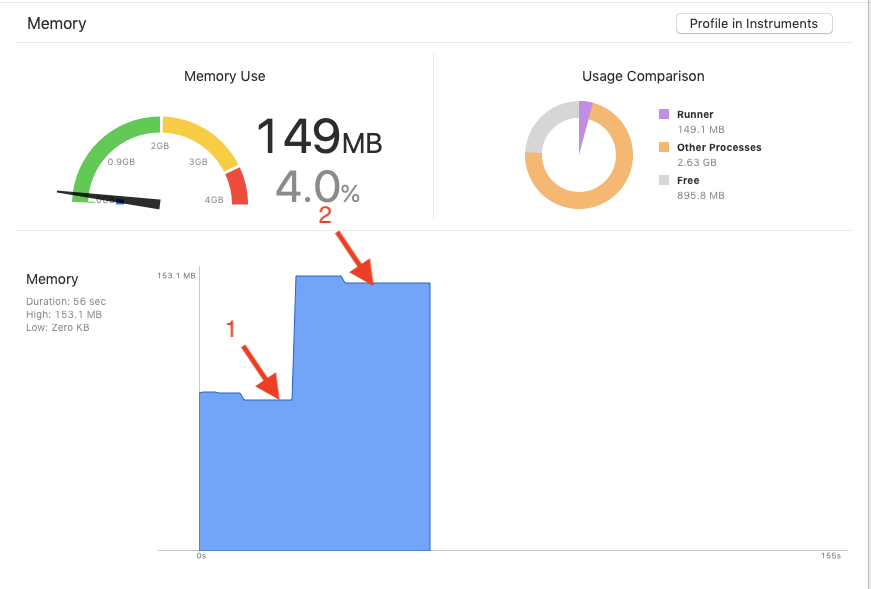This screenshot has width=871, height=589.
Task: Select the orange Other Processes swatch
Action: [664, 147]
